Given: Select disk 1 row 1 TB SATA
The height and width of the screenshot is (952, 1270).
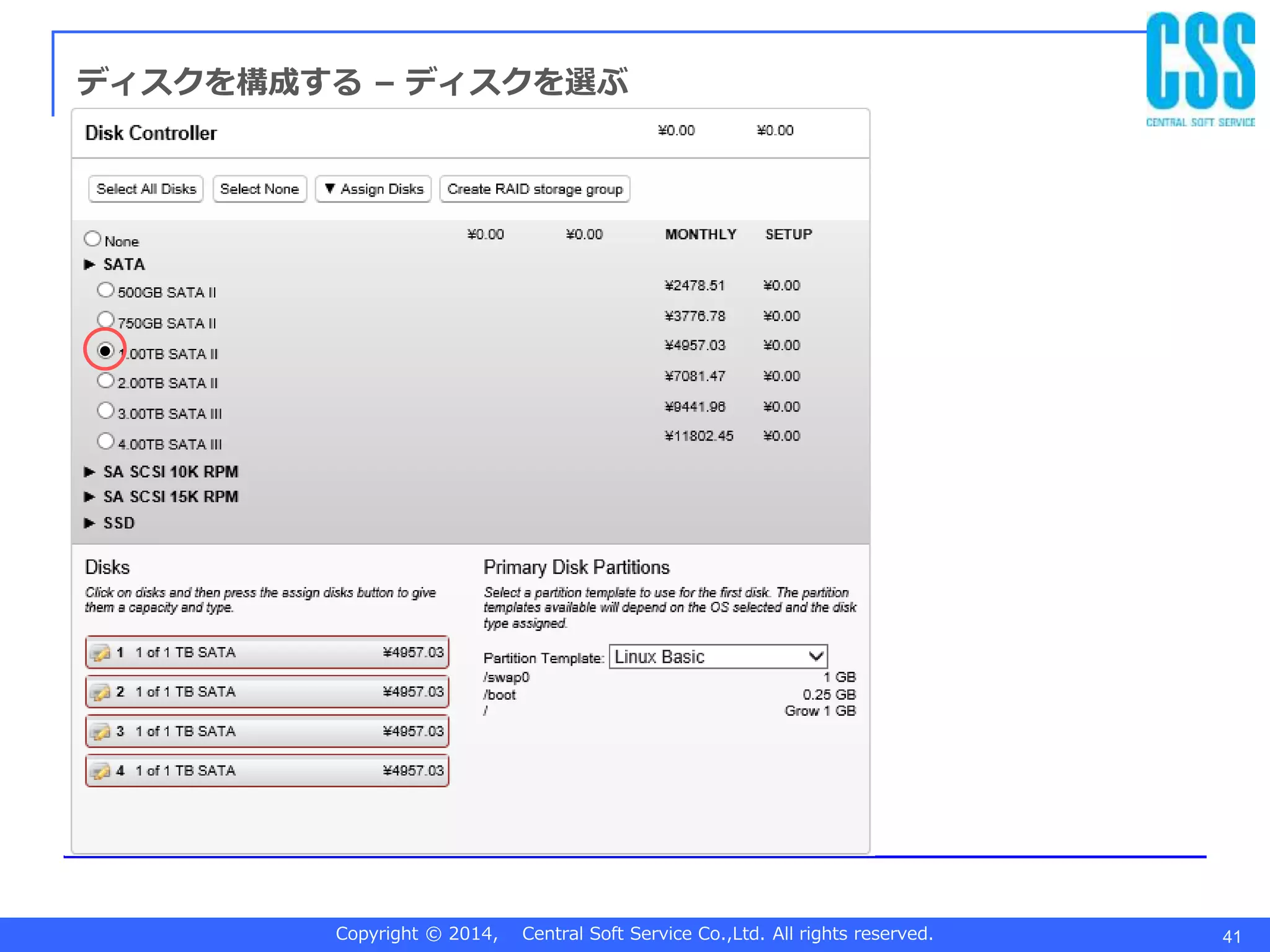Looking at the screenshot, I should (267, 653).
